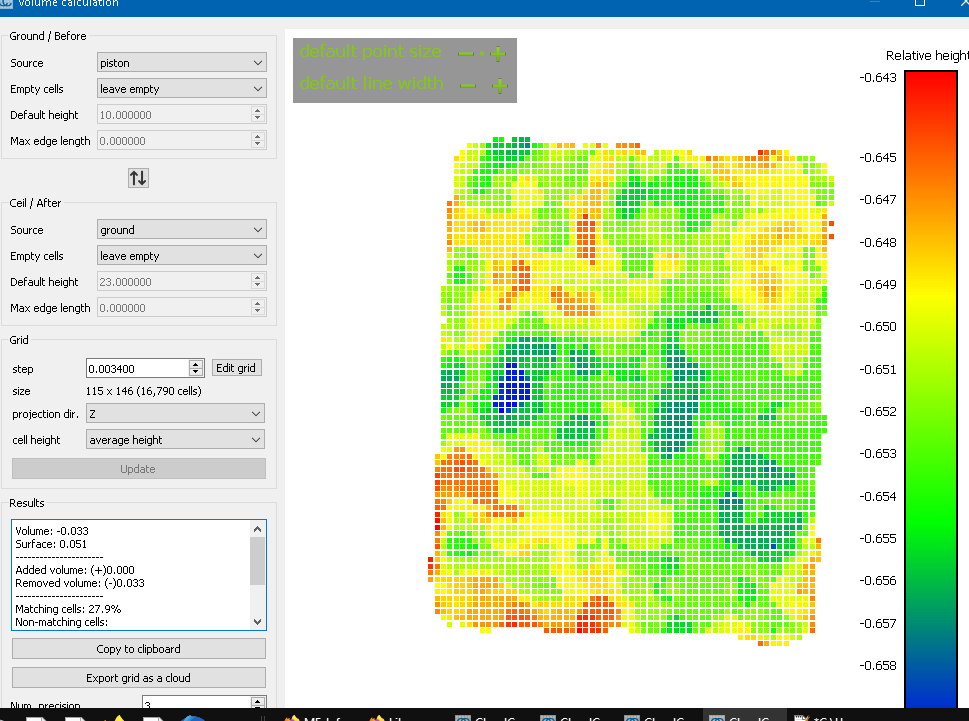969x721 pixels.
Task: Open cell height dropdown showing average height
Action: [175, 440]
